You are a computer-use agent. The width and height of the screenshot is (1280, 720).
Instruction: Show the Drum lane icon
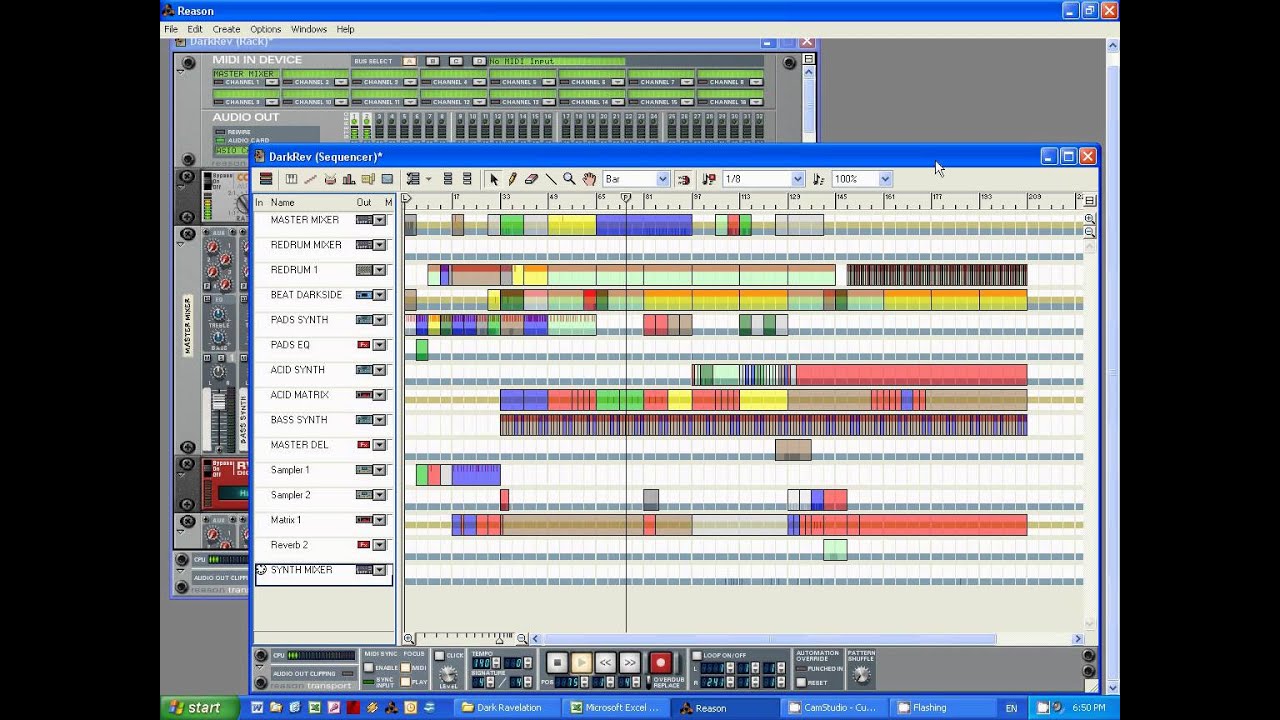pos(329,179)
